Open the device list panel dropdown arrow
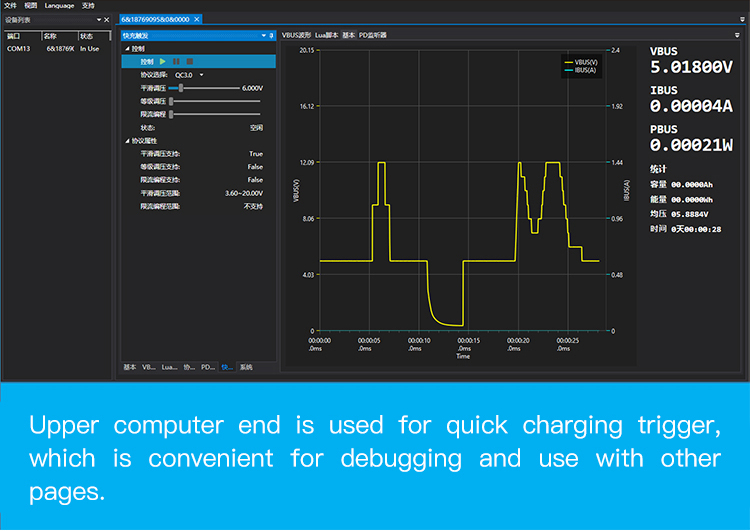Image resolution: width=750 pixels, height=531 pixels. coord(97,19)
